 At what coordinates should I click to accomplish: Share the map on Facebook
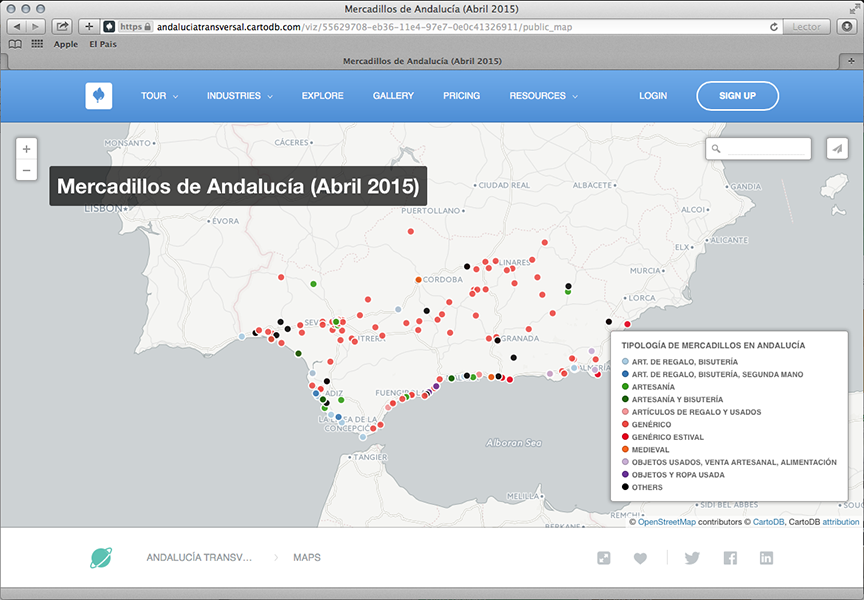730,558
